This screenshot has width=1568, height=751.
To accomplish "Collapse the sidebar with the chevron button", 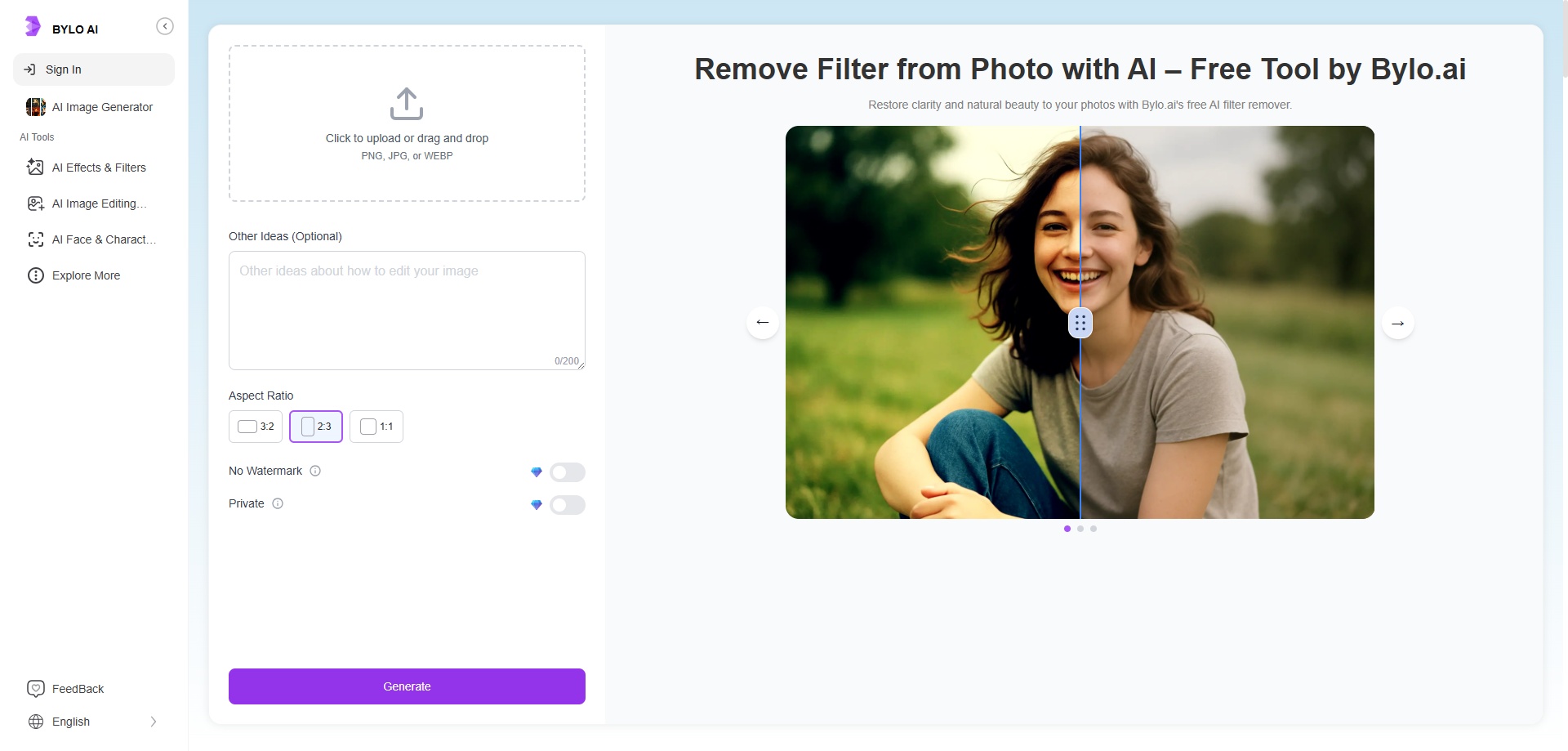I will tap(165, 26).
